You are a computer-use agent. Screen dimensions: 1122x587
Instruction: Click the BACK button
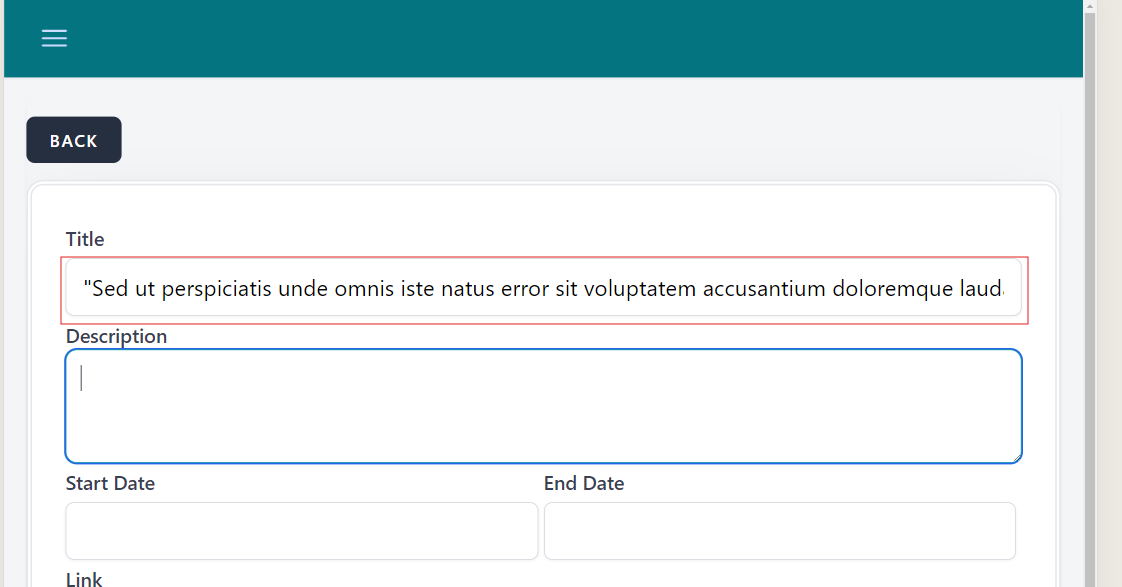(x=74, y=140)
